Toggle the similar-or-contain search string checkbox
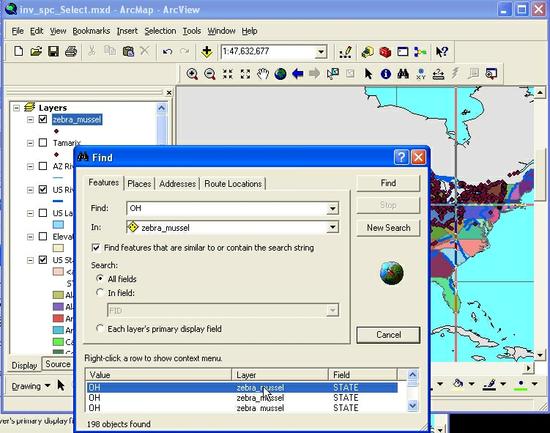 click(95, 247)
